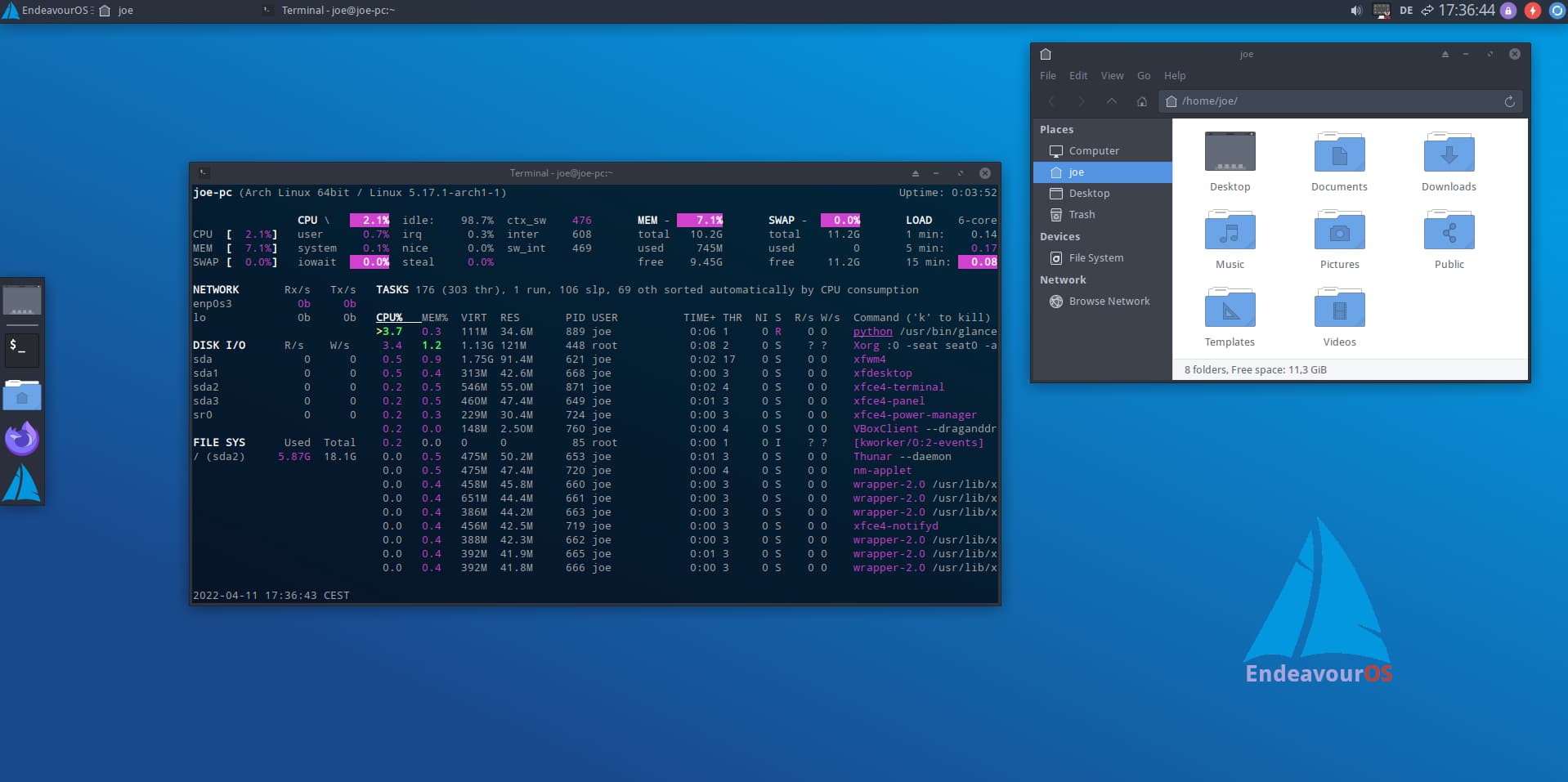Click the panel clock showing 17:36:44

coord(1467,11)
